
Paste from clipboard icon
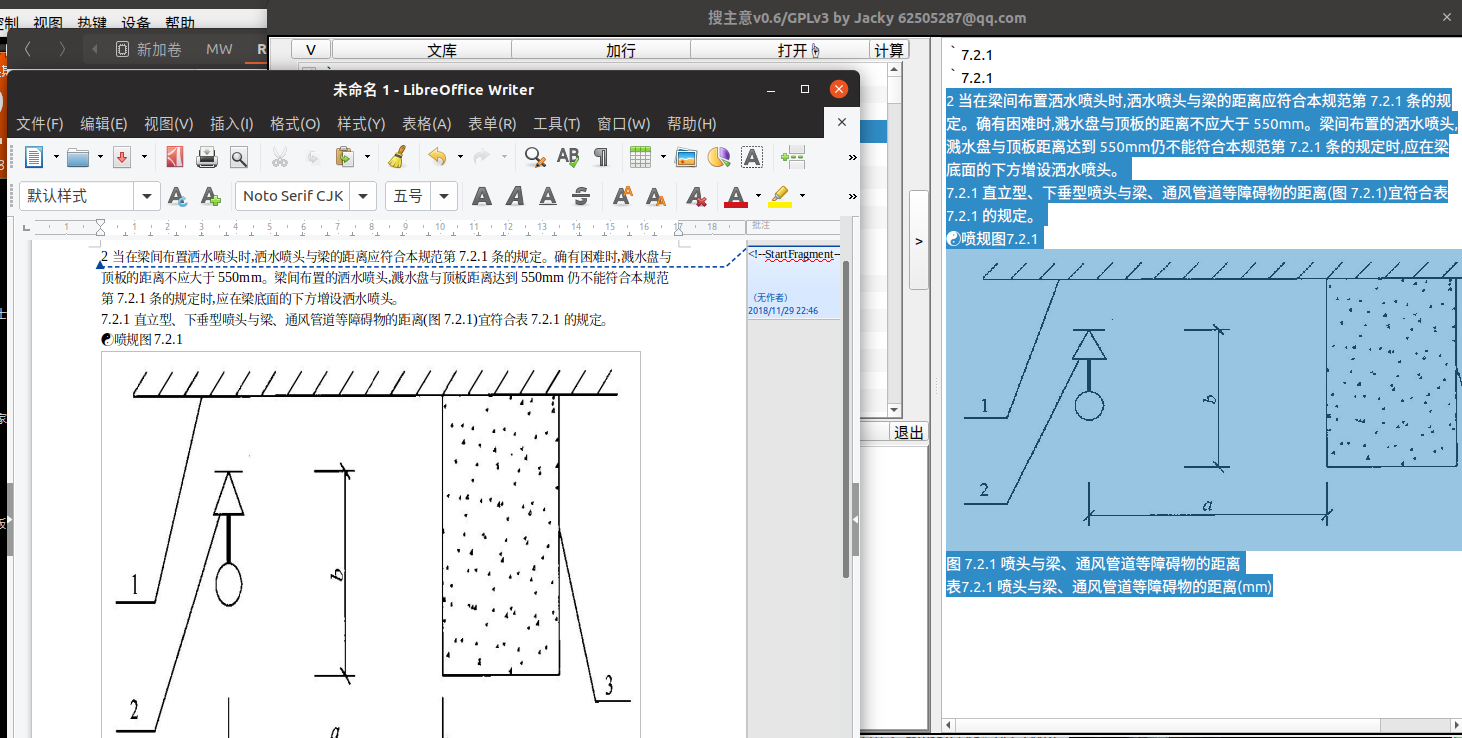[344, 157]
